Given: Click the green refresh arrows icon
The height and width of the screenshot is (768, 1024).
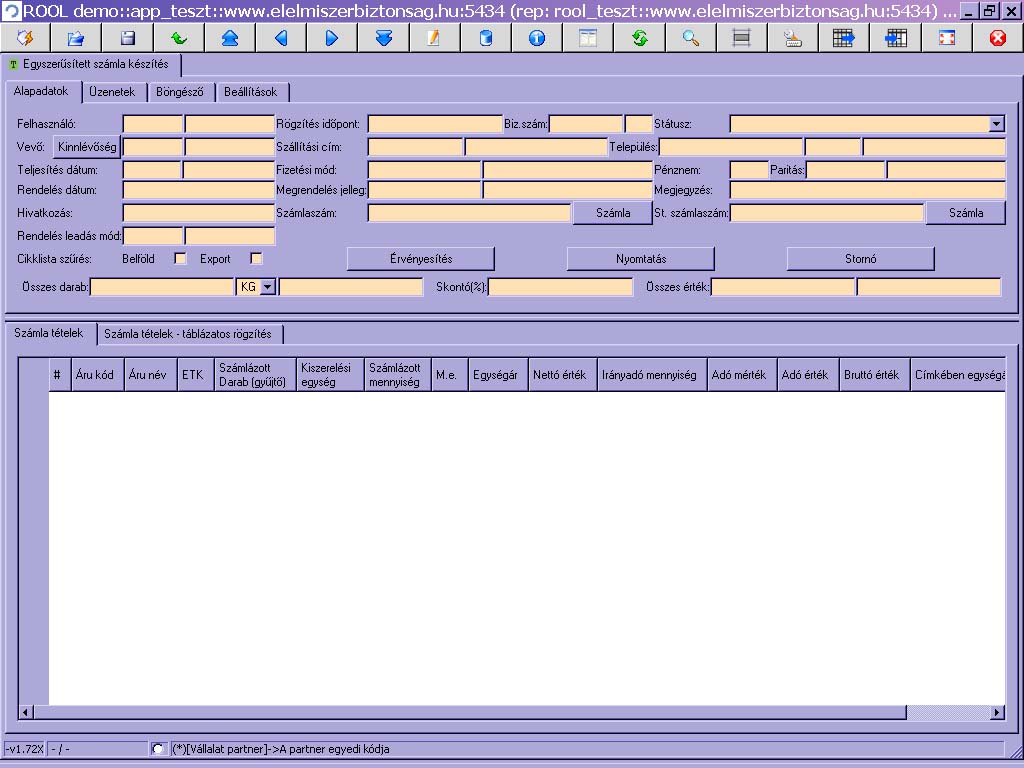Looking at the screenshot, I should (640, 38).
